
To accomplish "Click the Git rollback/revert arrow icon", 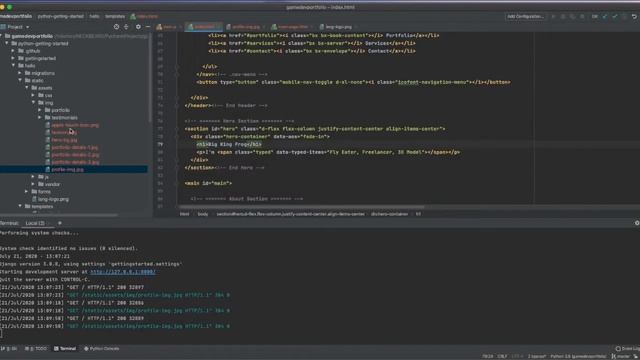I will tap(634, 17).
